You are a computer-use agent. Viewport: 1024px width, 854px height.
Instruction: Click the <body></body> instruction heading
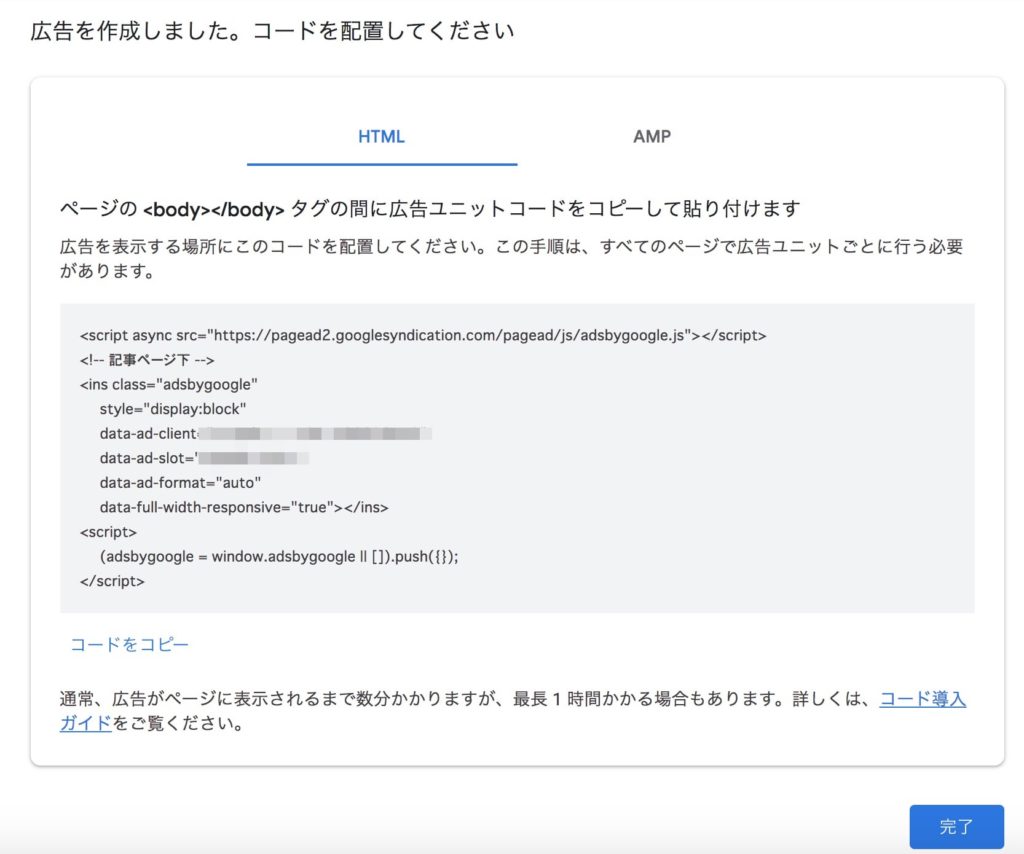pyautogui.click(x=430, y=209)
